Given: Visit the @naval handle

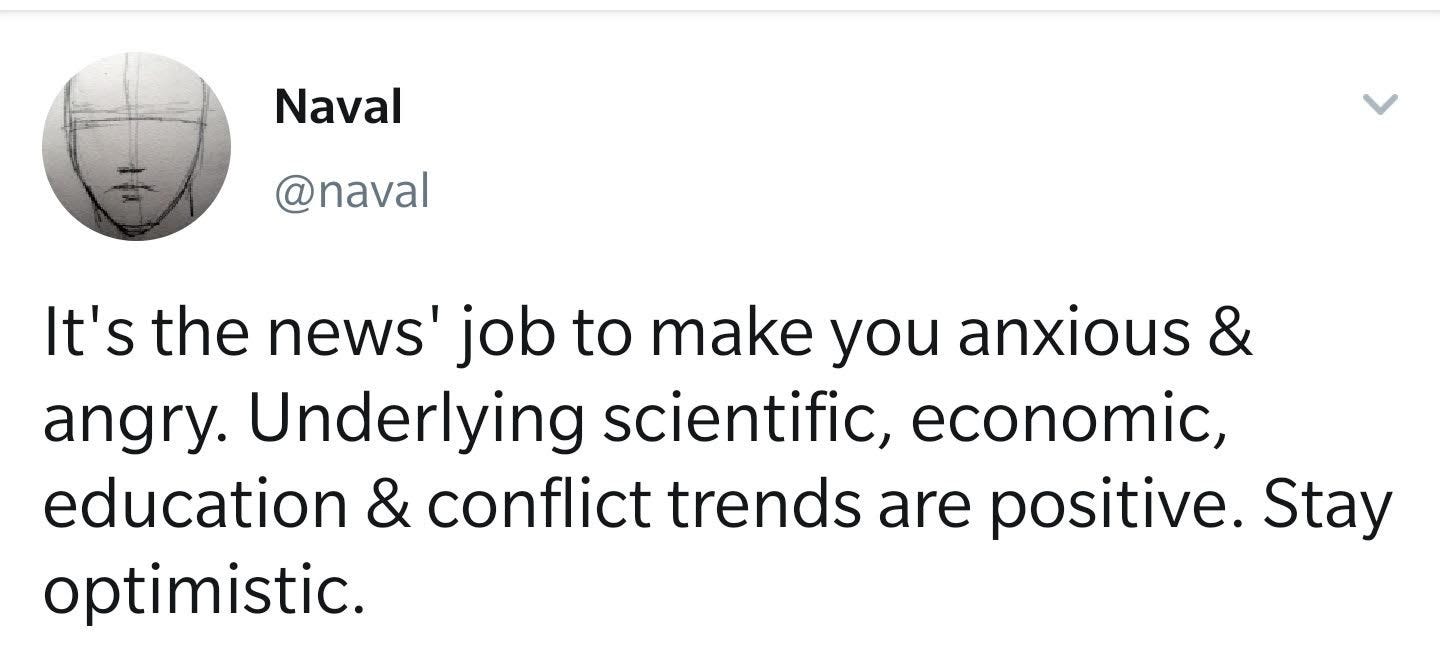Looking at the screenshot, I should click(351, 190).
